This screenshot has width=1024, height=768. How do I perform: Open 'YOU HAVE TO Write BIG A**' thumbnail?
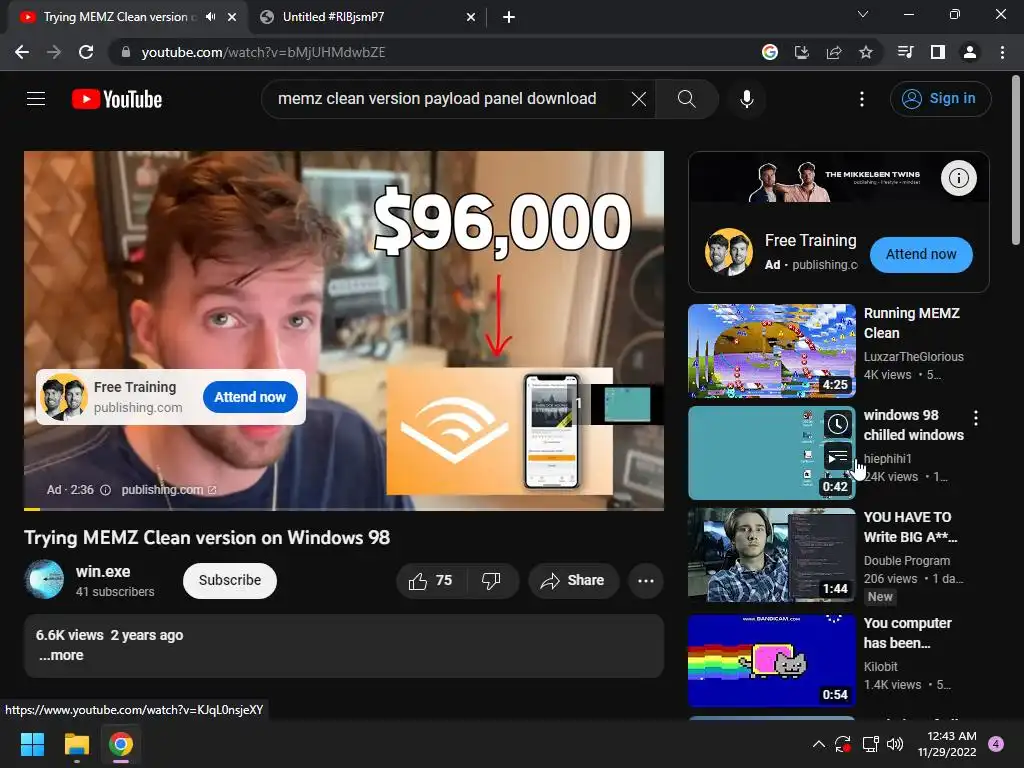[x=772, y=555]
